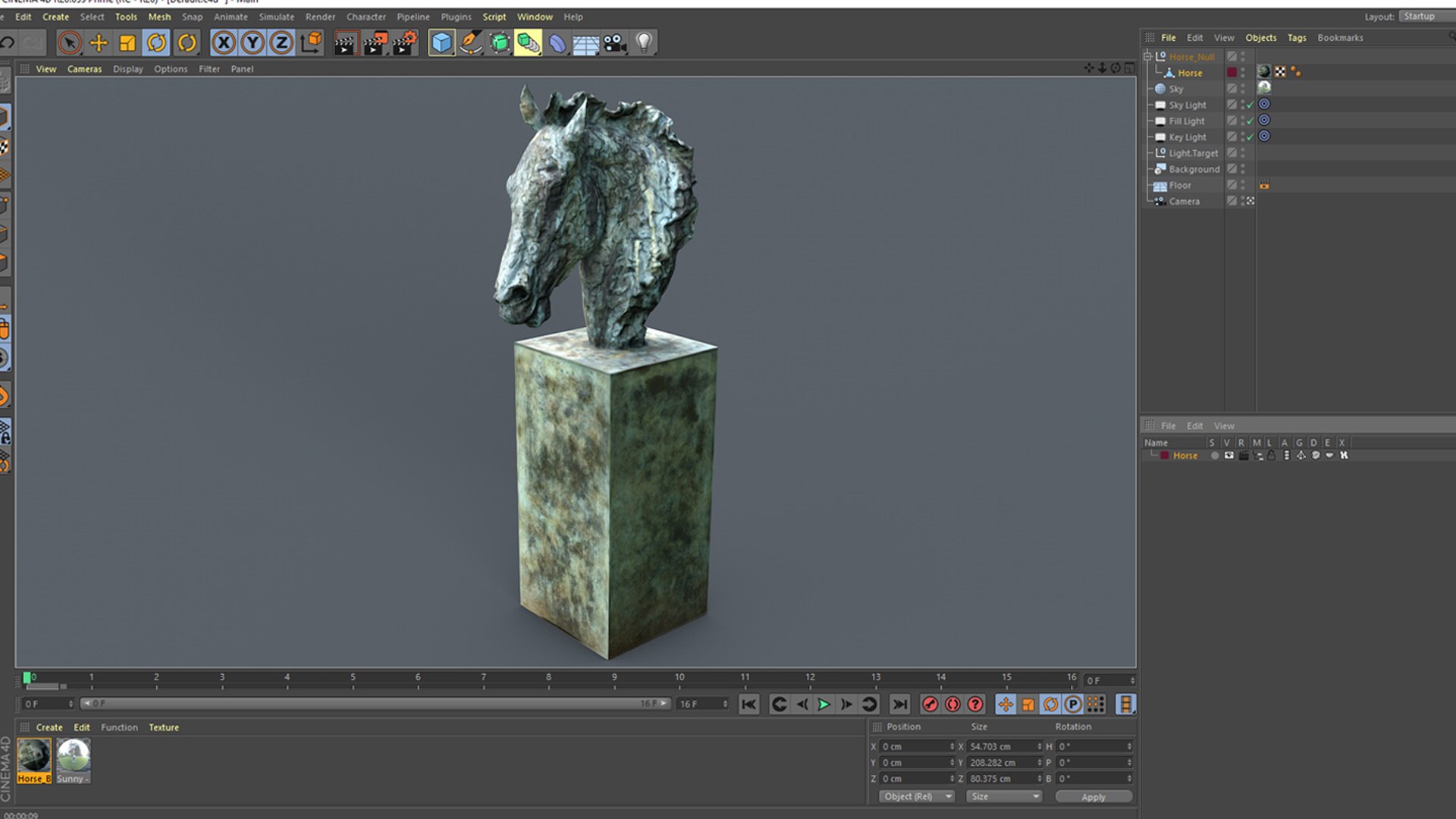
Task: Select the Live Selection arrow tool
Action: click(x=70, y=43)
